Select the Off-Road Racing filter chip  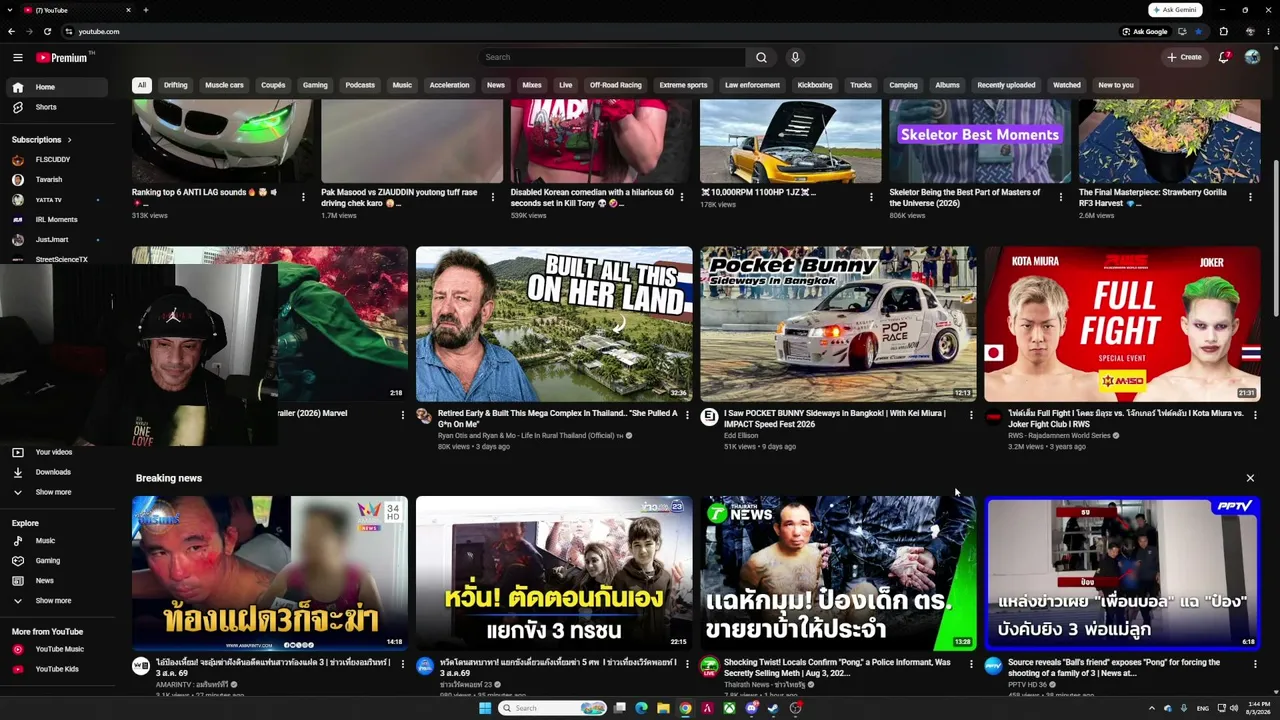coord(615,85)
